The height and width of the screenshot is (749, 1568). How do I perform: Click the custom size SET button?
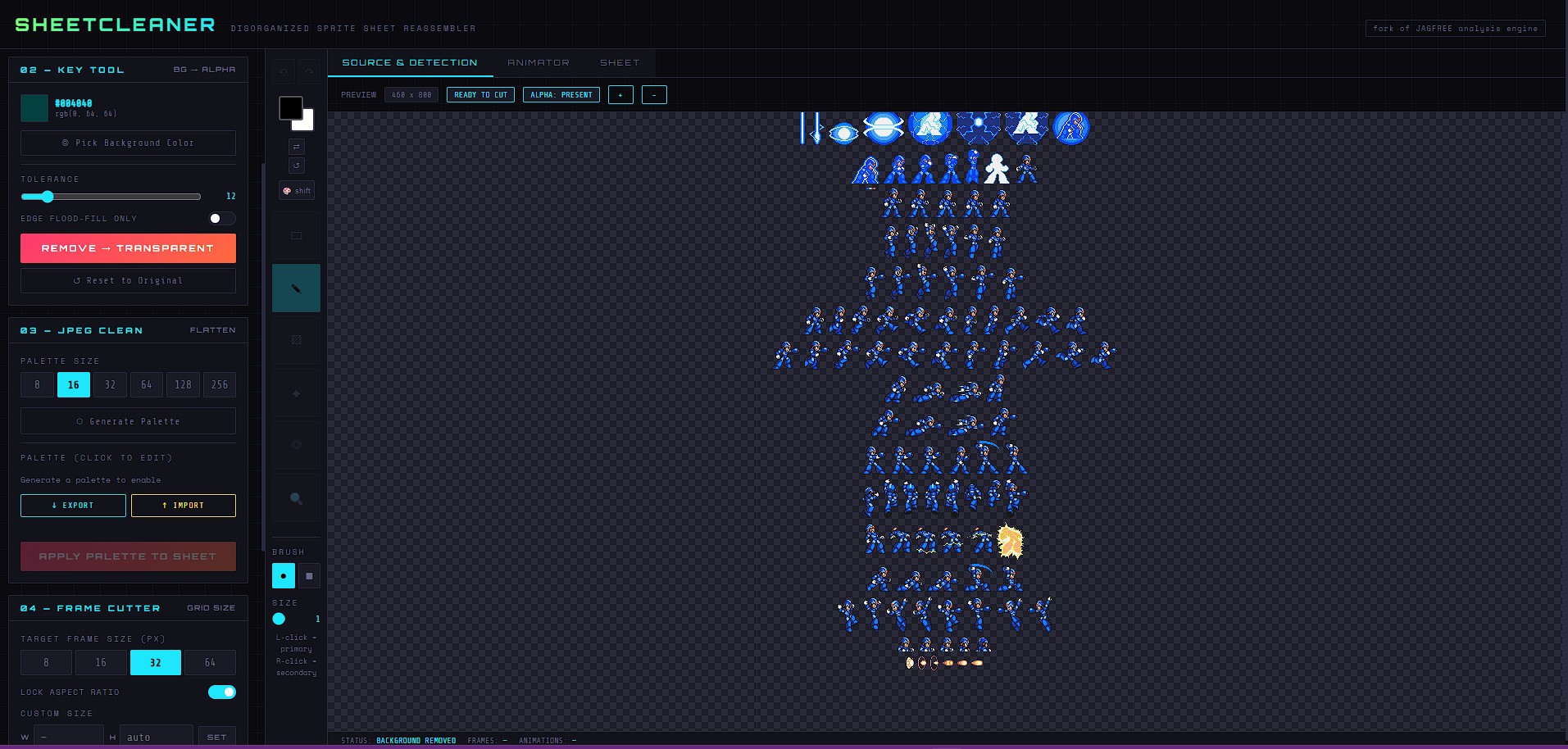(217, 737)
